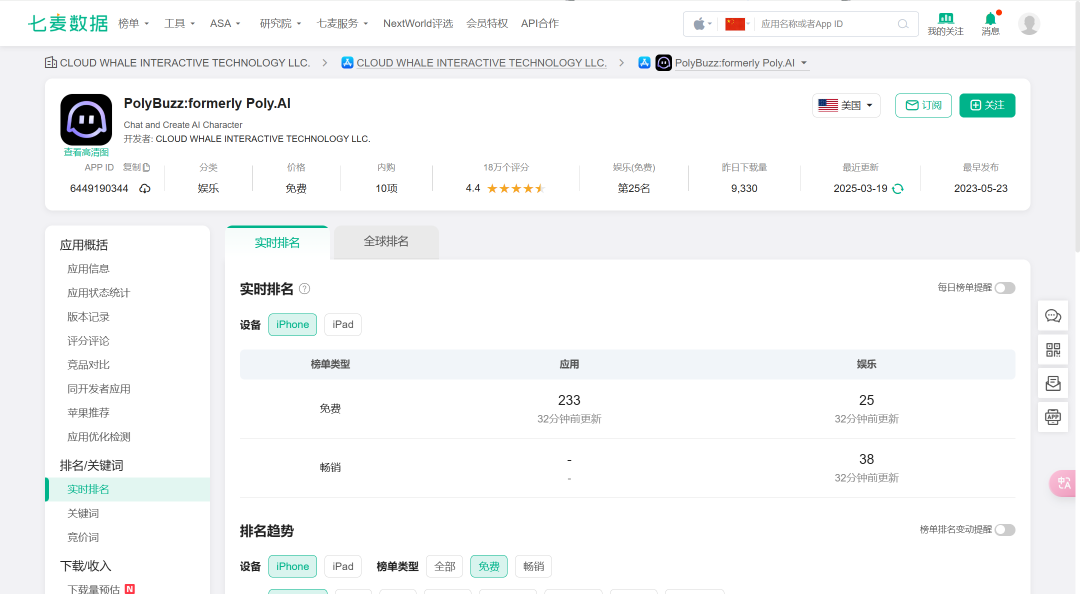1080x594 pixels.
Task: Open 关键词 in the sidebar
Action: [x=83, y=513]
